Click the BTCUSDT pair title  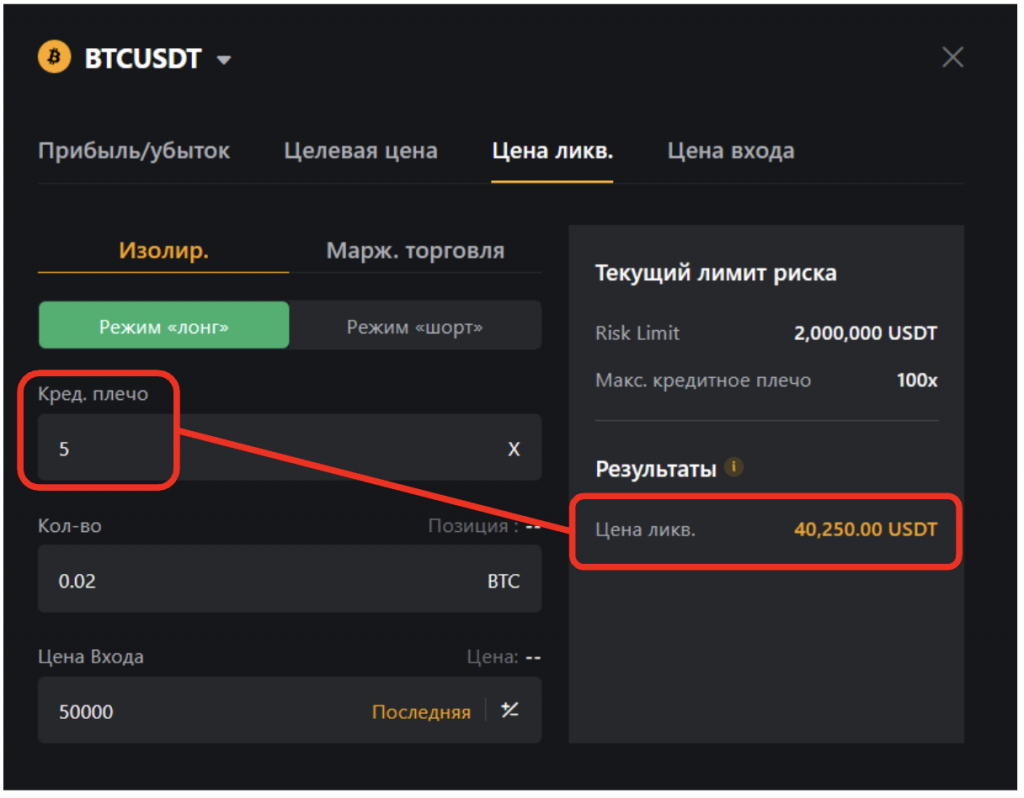143,59
